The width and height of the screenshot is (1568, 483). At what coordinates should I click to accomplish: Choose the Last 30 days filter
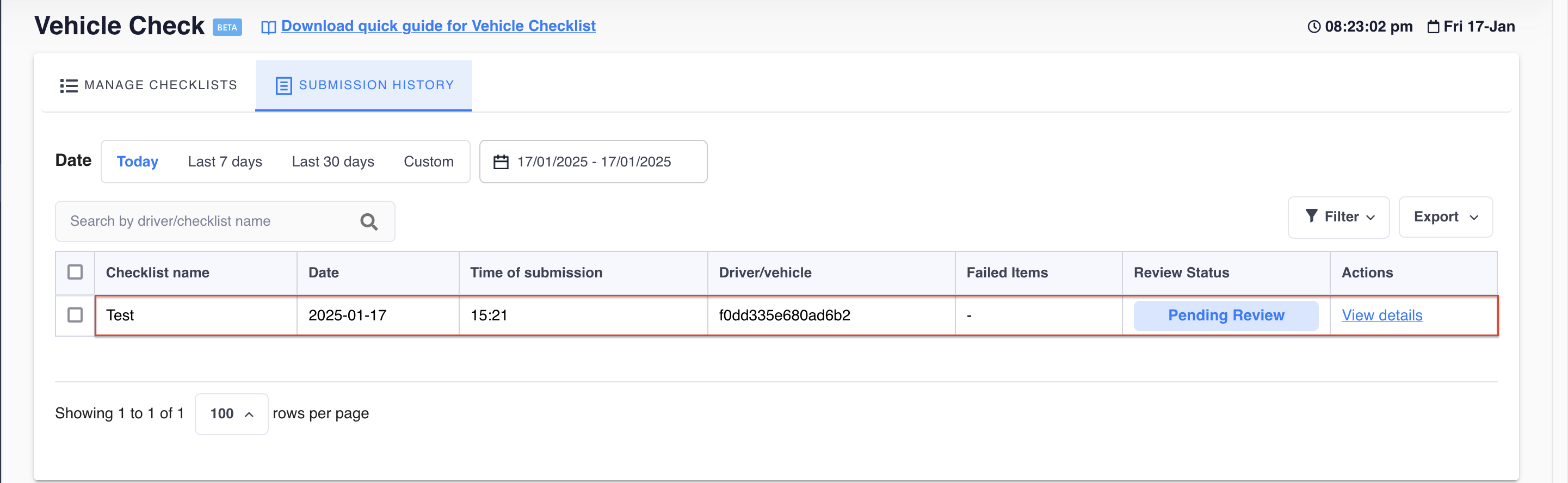point(333,162)
